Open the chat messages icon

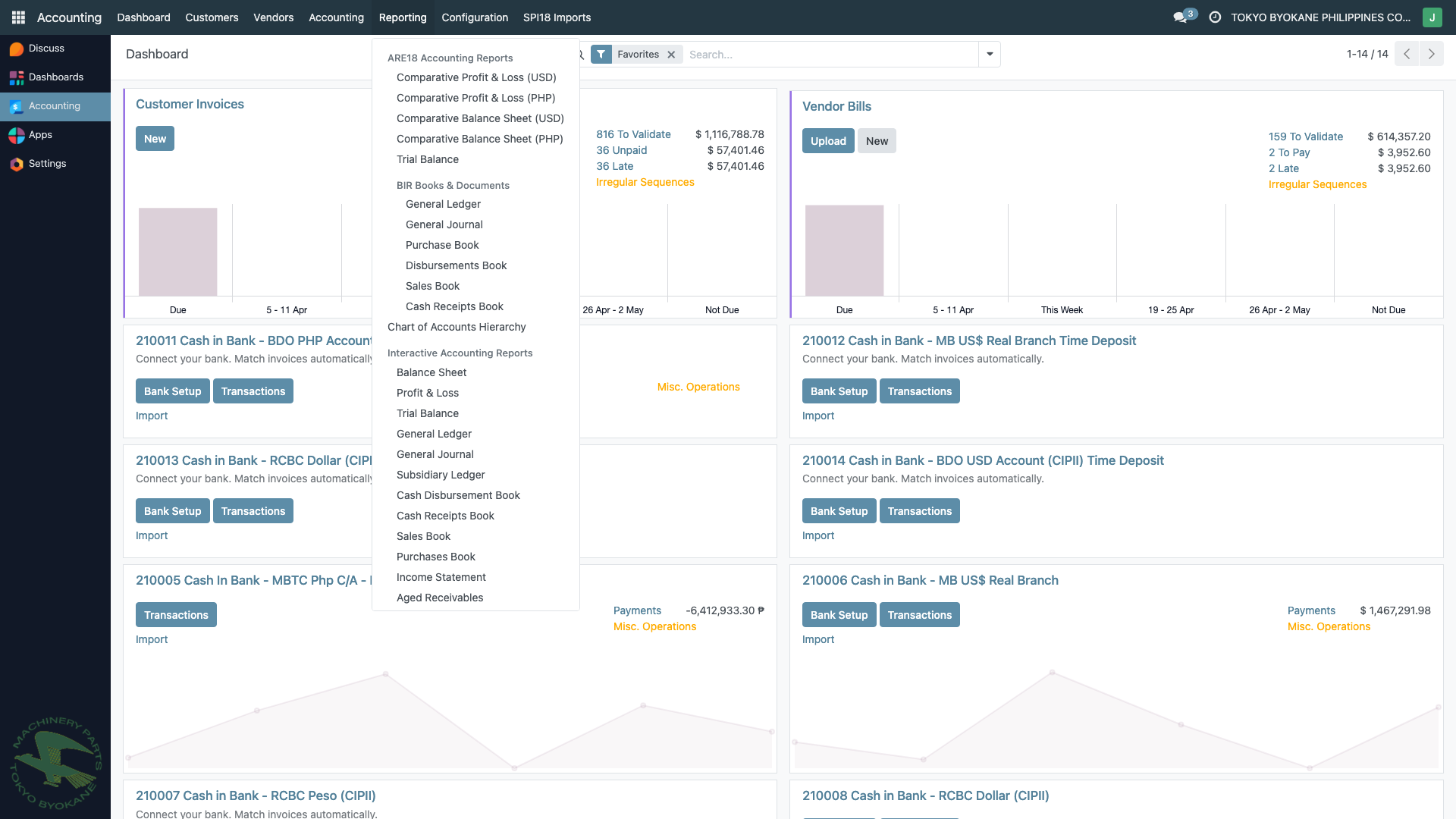1180,17
